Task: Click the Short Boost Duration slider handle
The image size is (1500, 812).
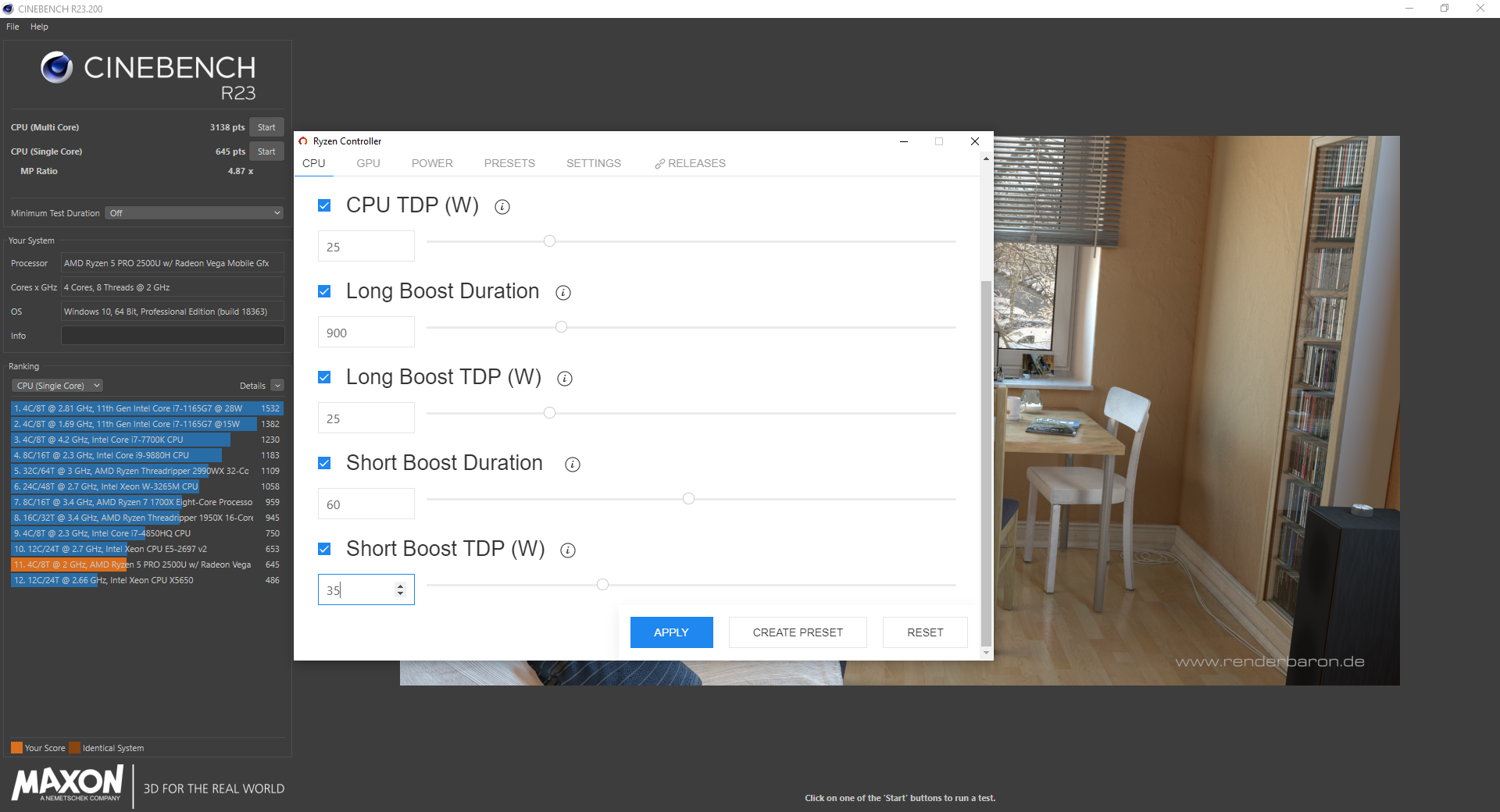Action: click(x=688, y=499)
